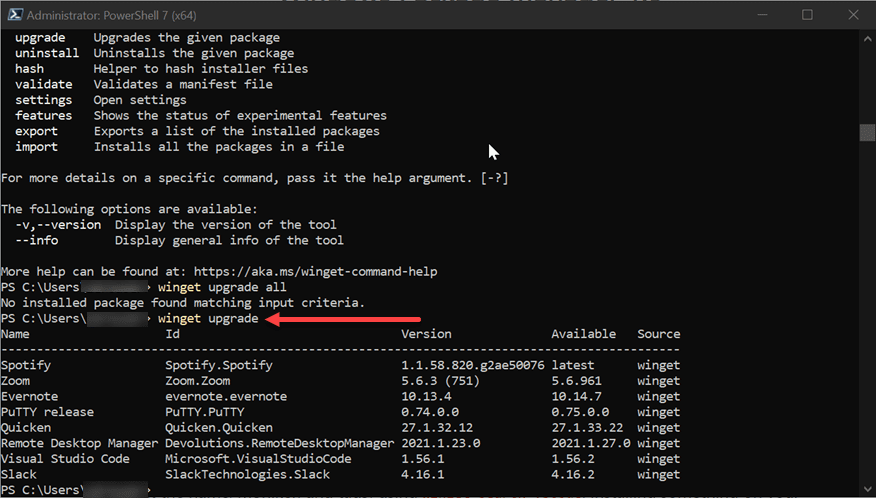Click the Version column header
The width and height of the screenshot is (876, 498).
coord(426,334)
